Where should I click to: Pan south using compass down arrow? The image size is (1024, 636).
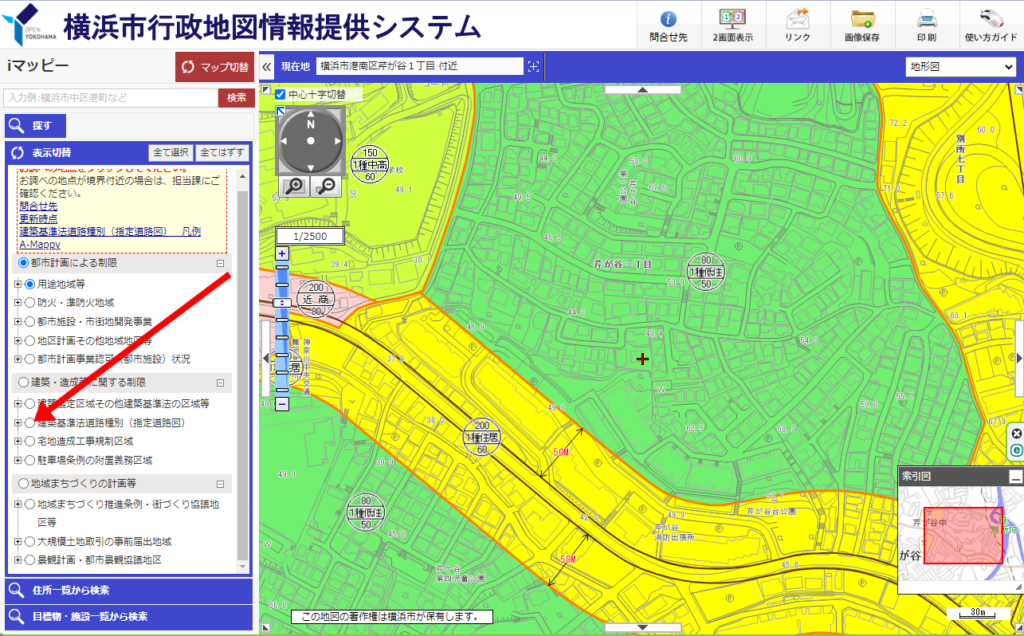(x=311, y=166)
